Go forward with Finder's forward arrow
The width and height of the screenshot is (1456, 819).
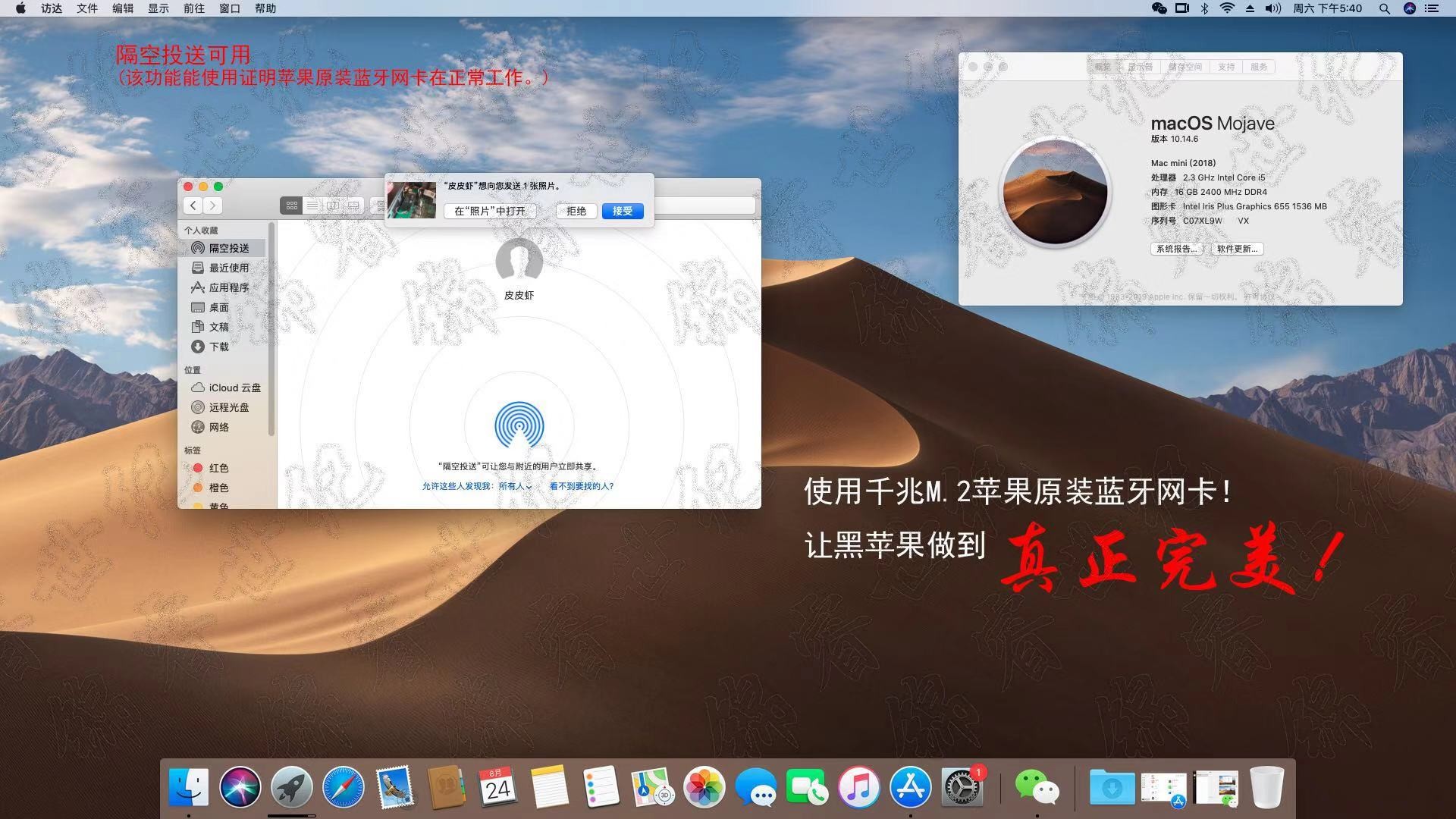213,206
